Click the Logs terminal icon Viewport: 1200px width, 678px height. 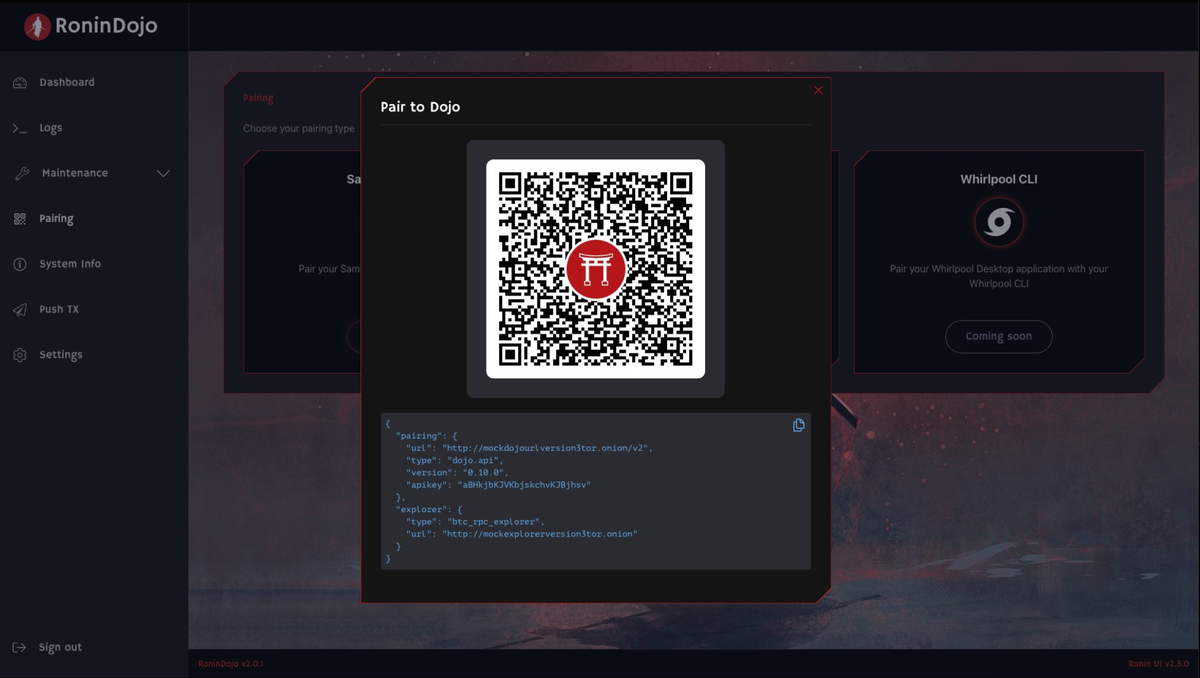20,128
